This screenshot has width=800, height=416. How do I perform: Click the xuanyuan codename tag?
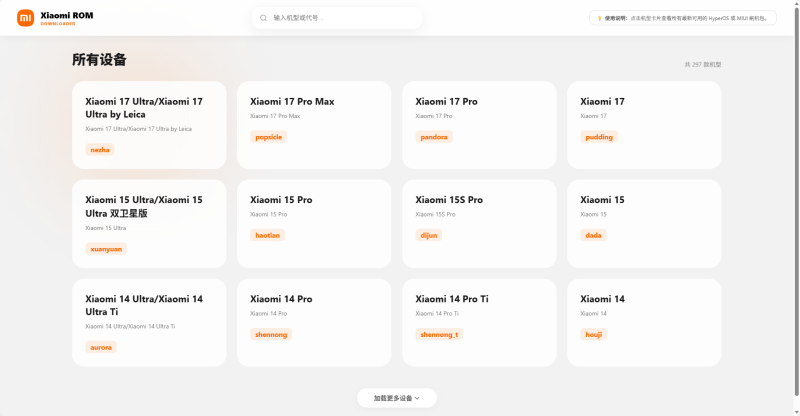(x=106, y=249)
